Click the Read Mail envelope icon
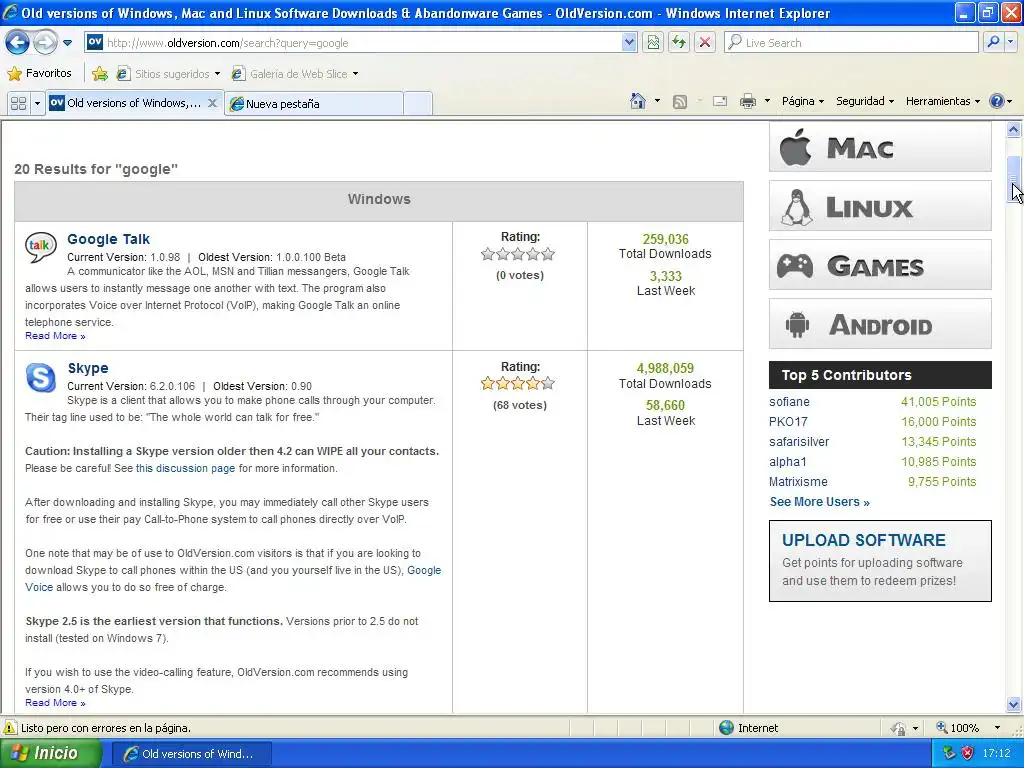Screen dimensions: 1024x768 [720, 101]
